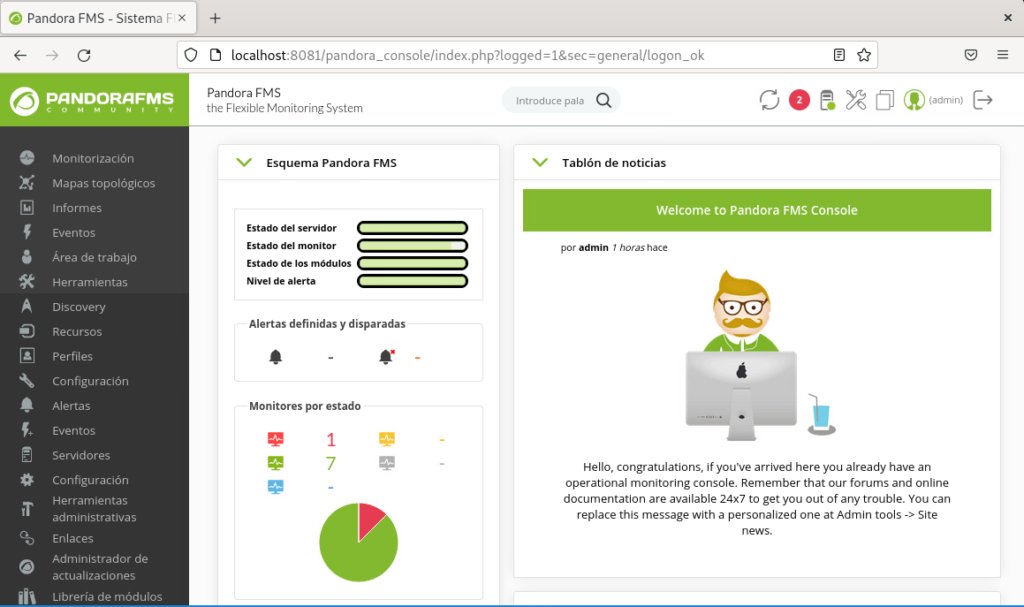The width and height of the screenshot is (1024, 607).
Task: Open the Monitorización sidebar section
Action: point(92,158)
